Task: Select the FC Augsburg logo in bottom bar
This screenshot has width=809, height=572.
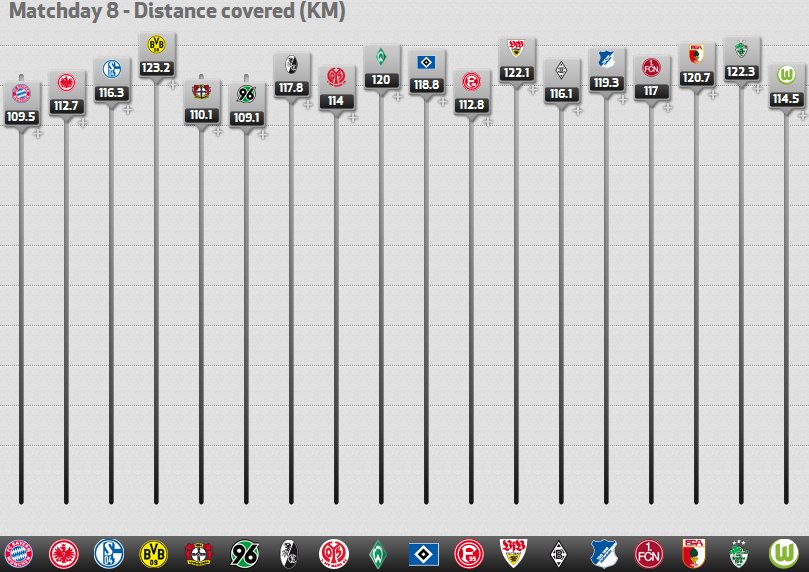Action: [693, 553]
